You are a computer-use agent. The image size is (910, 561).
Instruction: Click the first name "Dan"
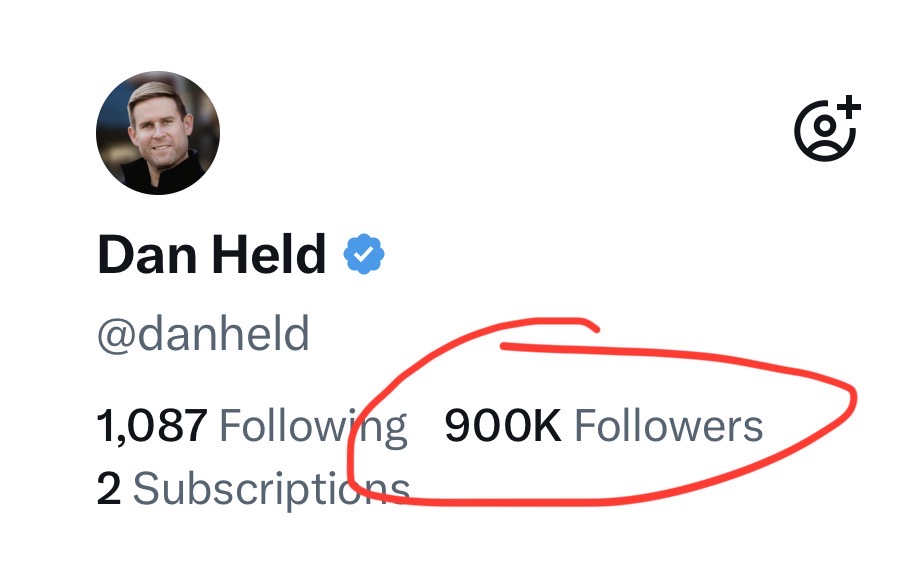[x=146, y=256]
